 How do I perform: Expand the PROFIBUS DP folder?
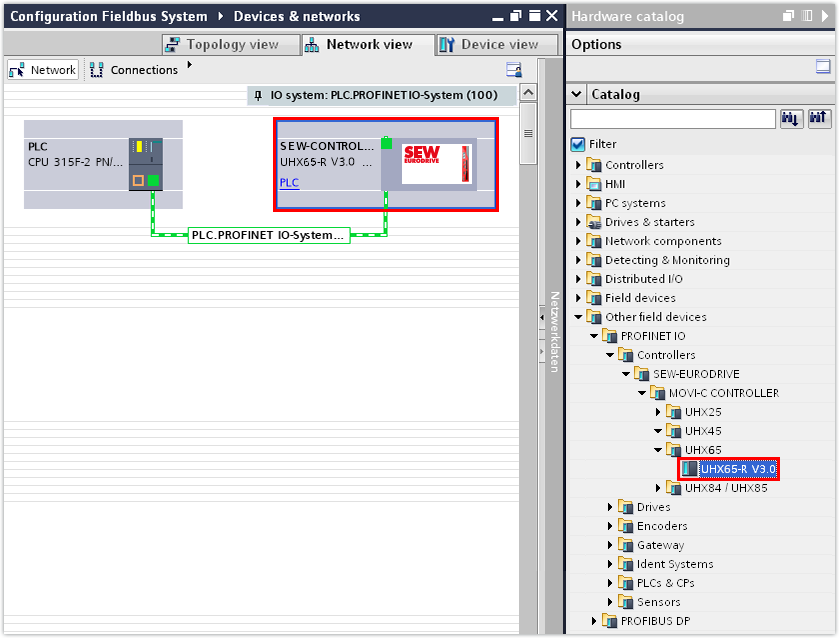coord(594,621)
